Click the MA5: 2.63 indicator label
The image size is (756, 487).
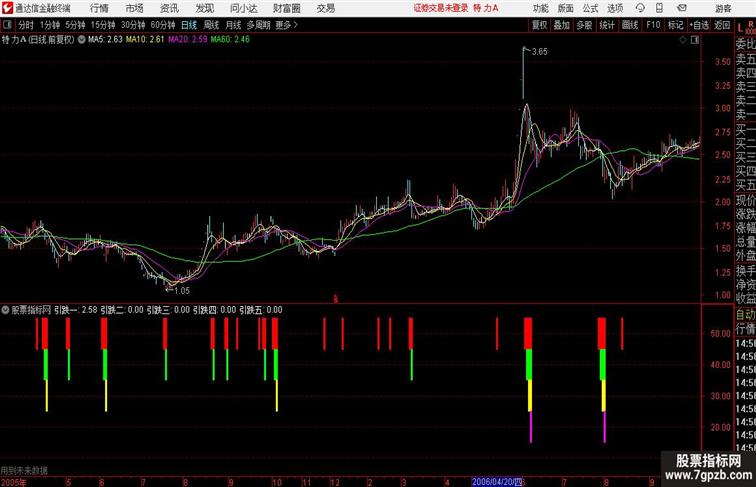tap(105, 40)
